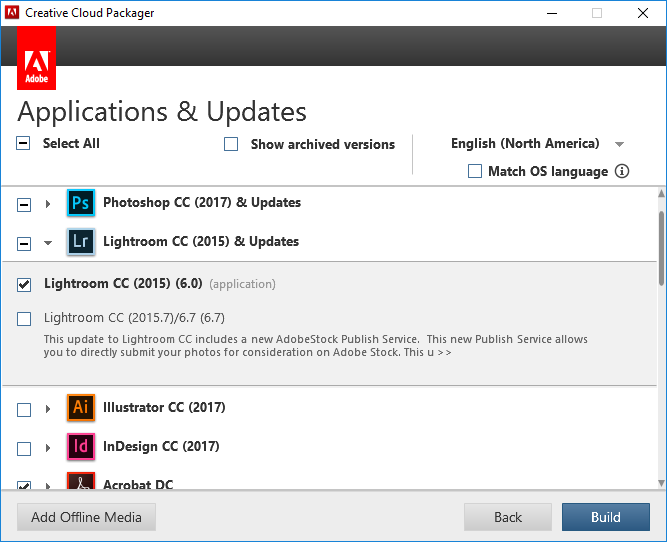Enable Match OS language checkbox

coord(475,171)
